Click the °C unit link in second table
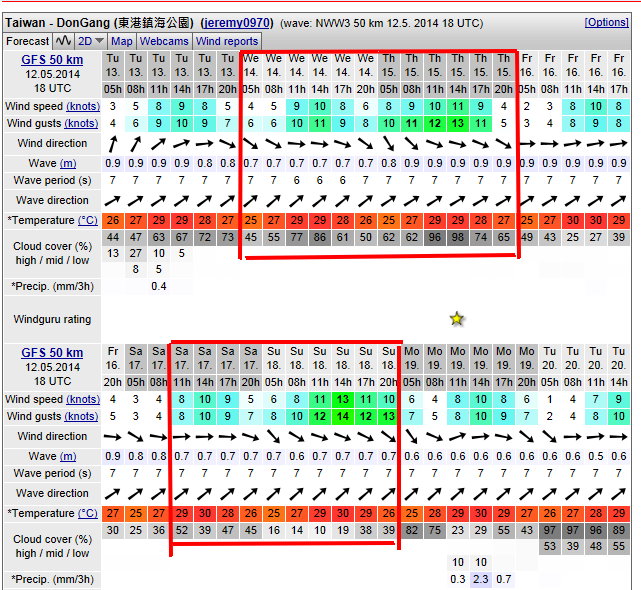Image resolution: width=641 pixels, height=590 pixels. pyautogui.click(x=88, y=513)
